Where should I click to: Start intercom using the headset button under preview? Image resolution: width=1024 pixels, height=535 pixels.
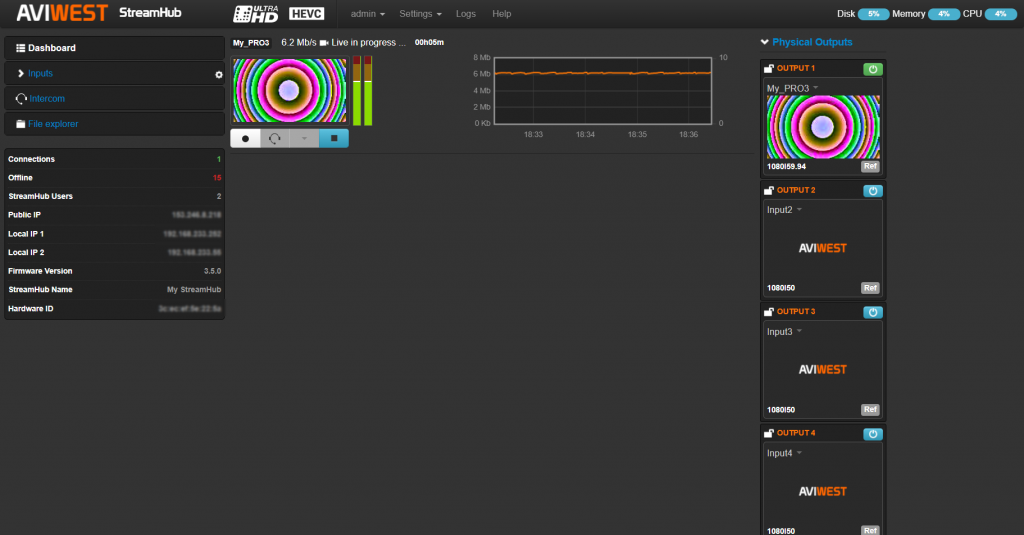(x=275, y=138)
